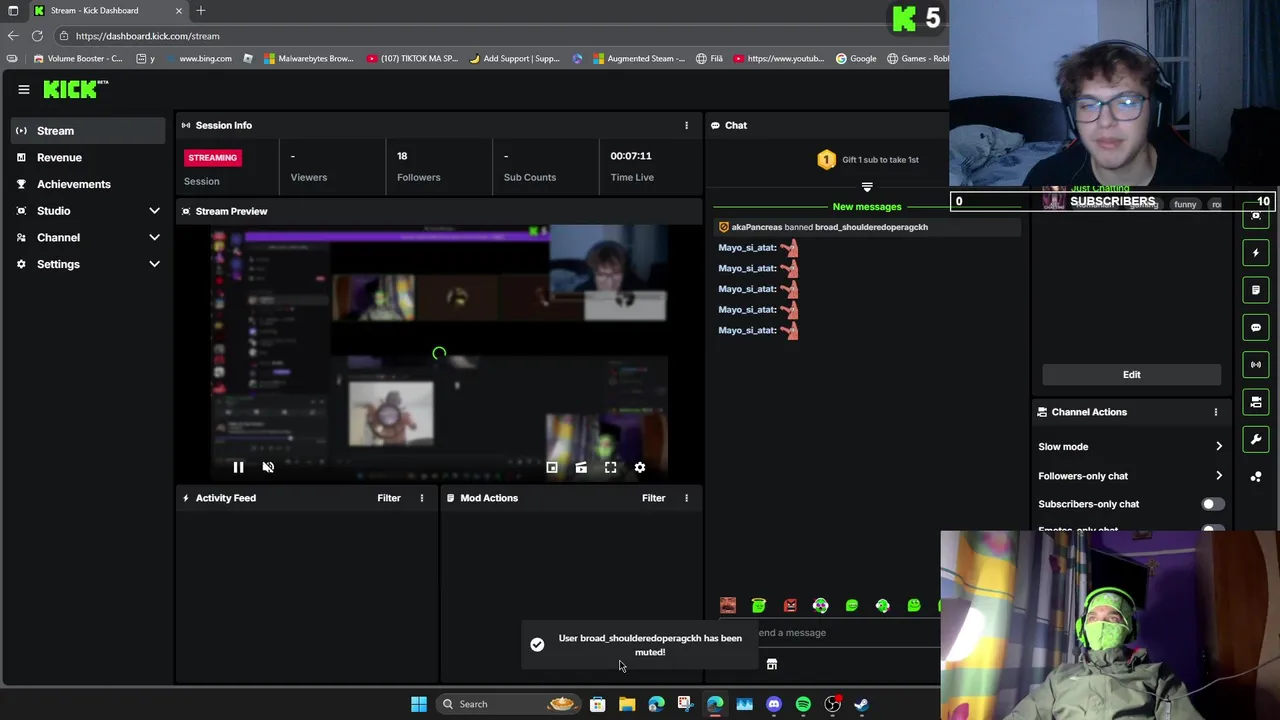Click the taskbar Search box

pyautogui.click(x=507, y=704)
